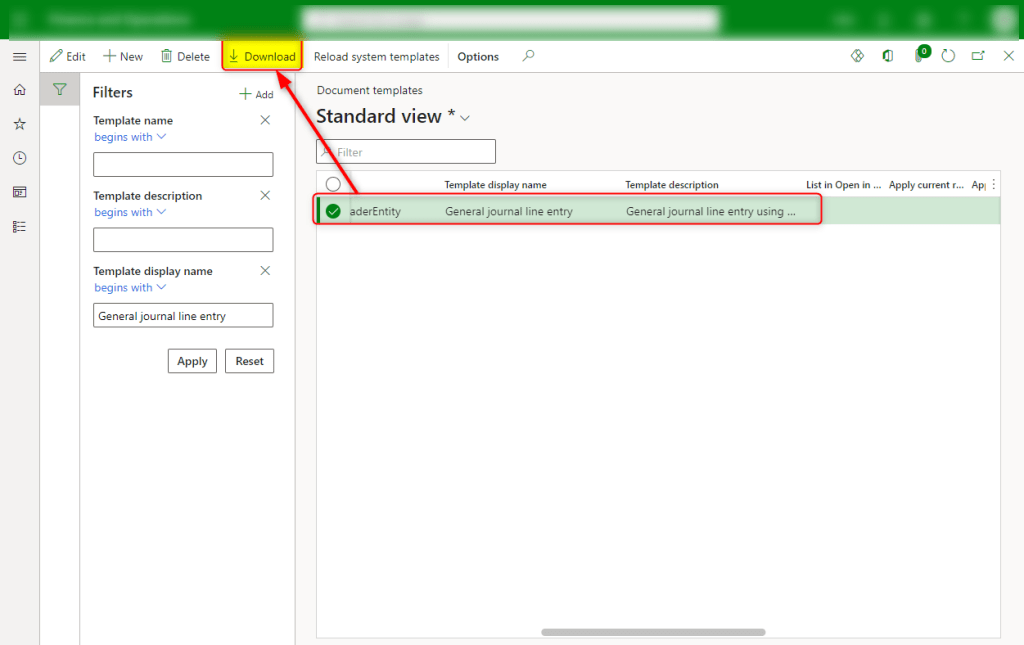
Task: Go to Home in sidebar
Action: tap(19, 90)
